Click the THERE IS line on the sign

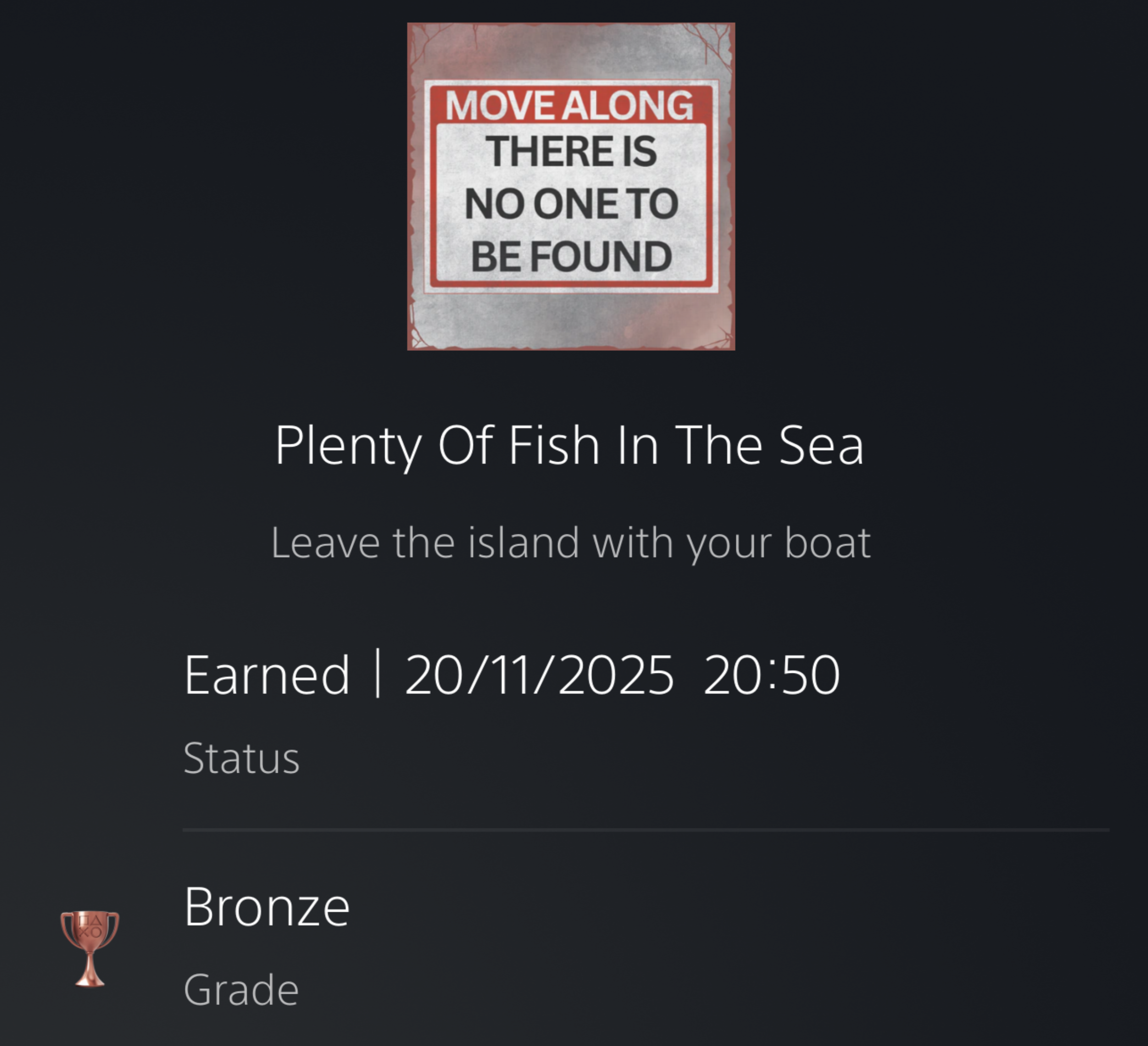click(570, 152)
